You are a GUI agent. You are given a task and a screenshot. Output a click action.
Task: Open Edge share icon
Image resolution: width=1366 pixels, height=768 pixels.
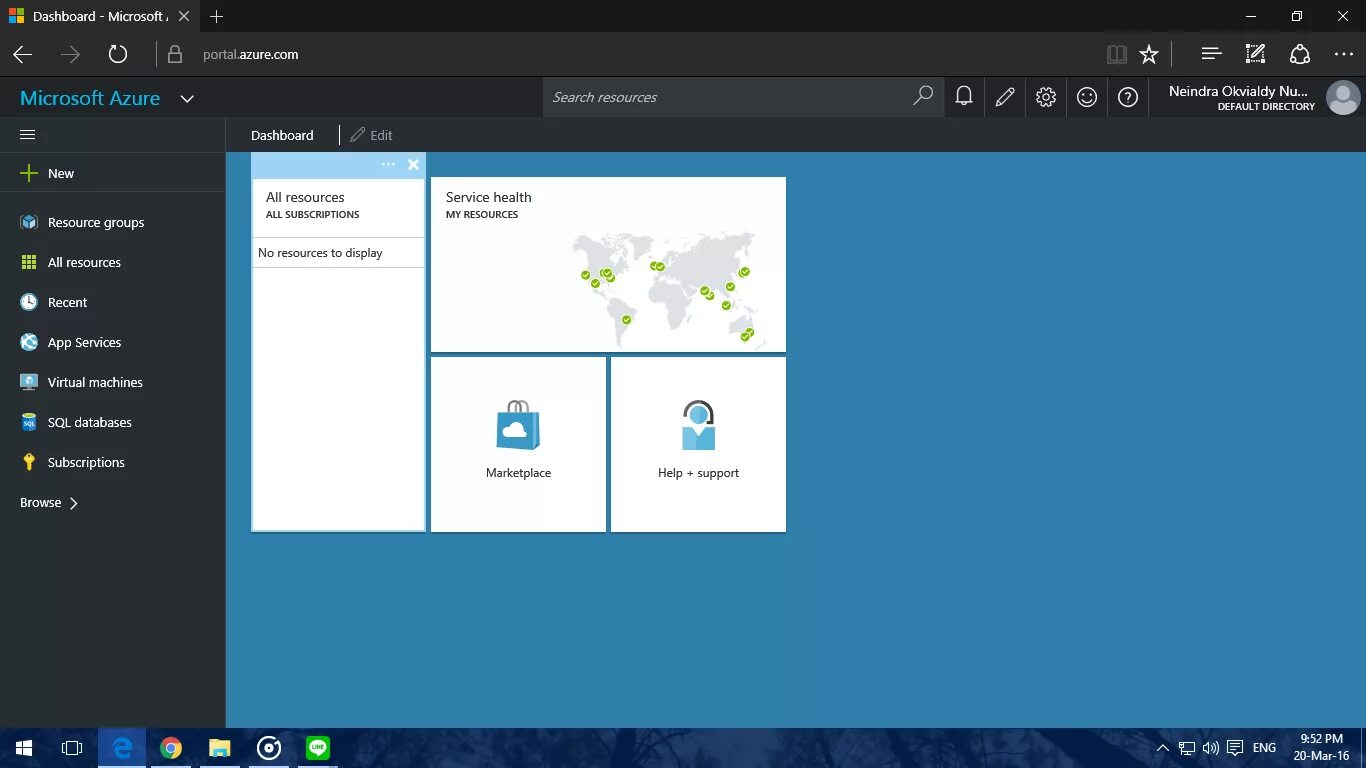pyautogui.click(x=1299, y=54)
